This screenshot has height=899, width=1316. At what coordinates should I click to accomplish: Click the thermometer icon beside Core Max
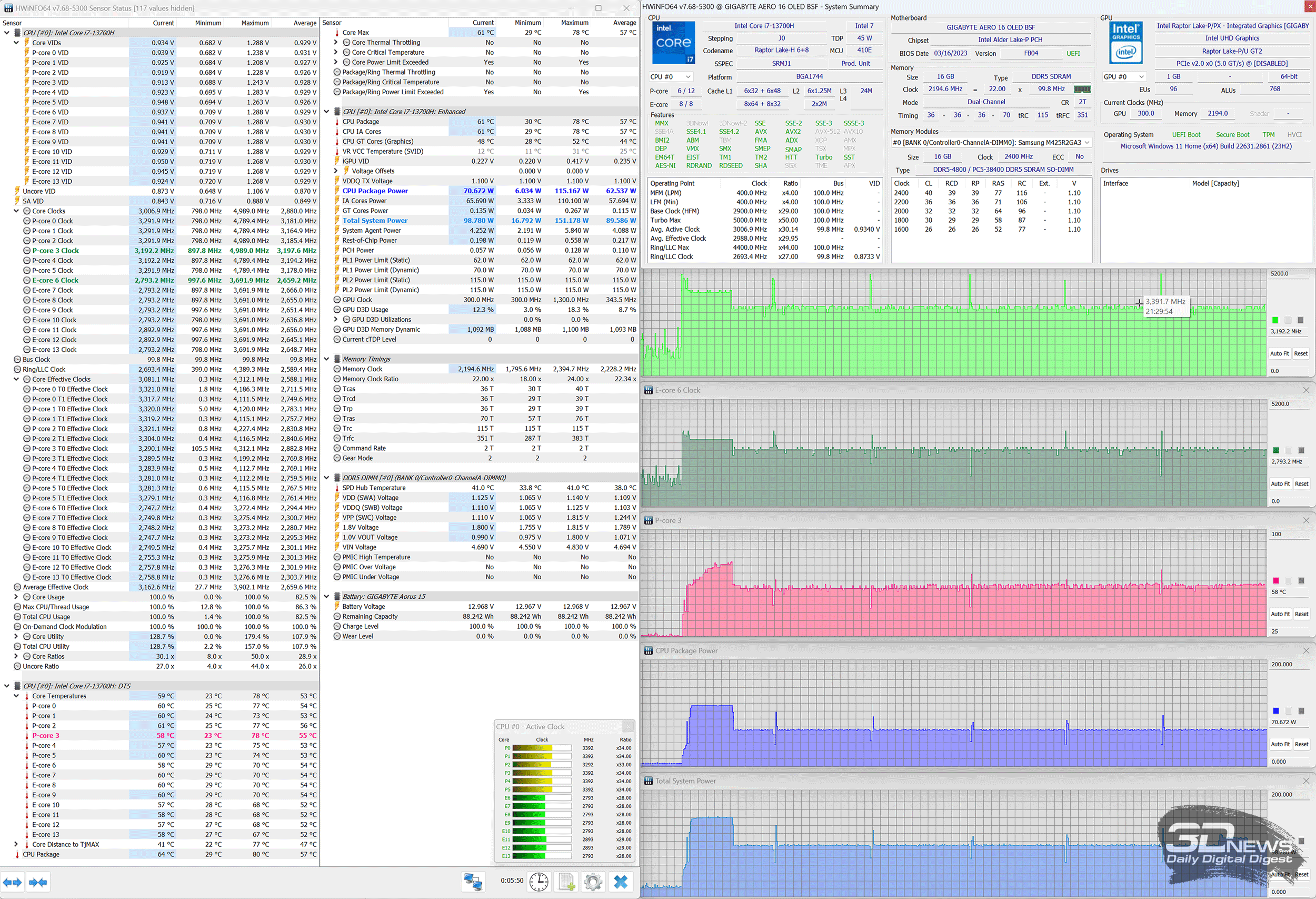point(337,33)
